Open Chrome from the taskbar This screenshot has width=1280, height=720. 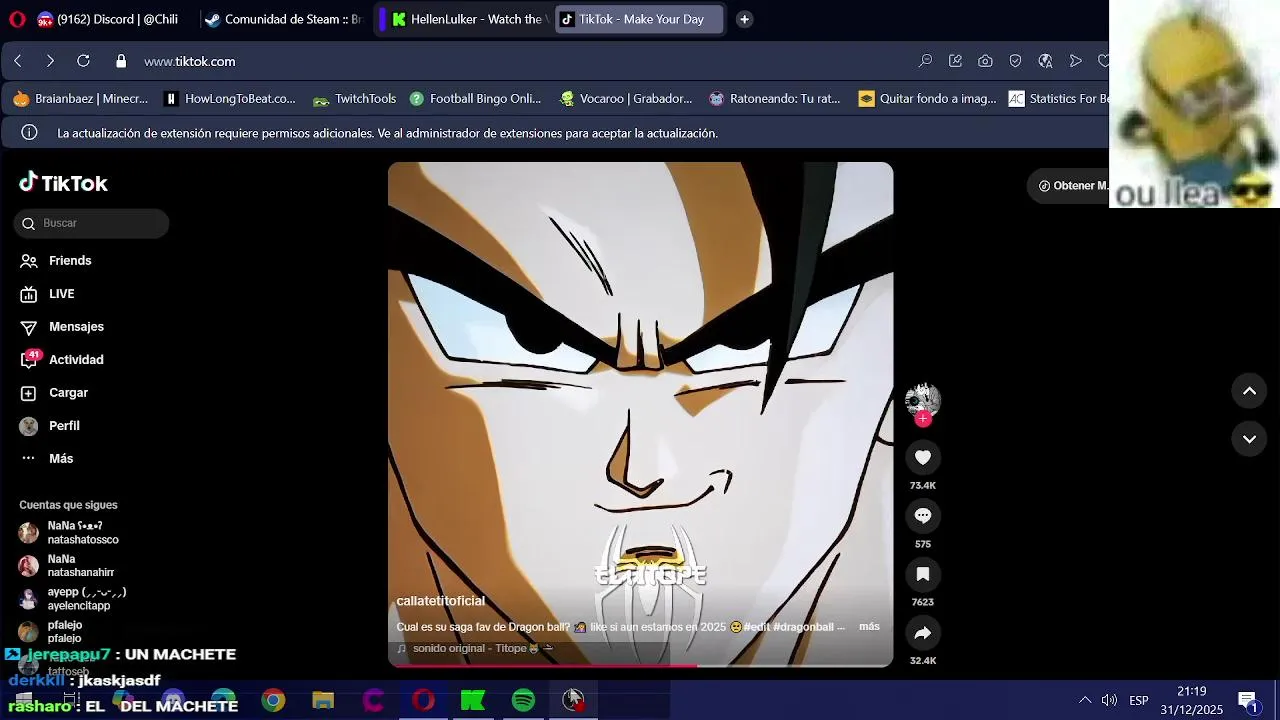tap(273, 700)
